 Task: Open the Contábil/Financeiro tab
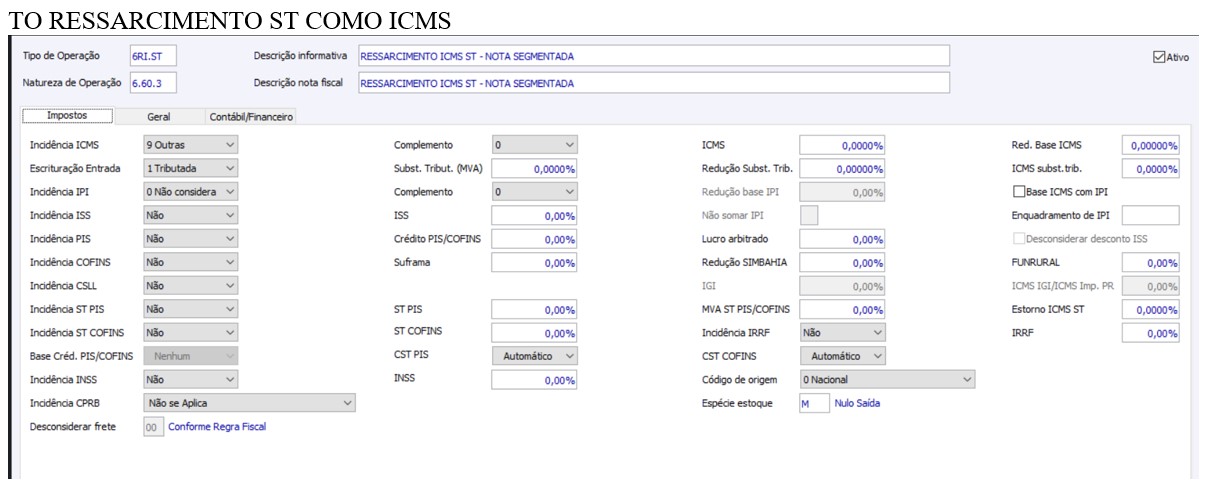(251, 117)
